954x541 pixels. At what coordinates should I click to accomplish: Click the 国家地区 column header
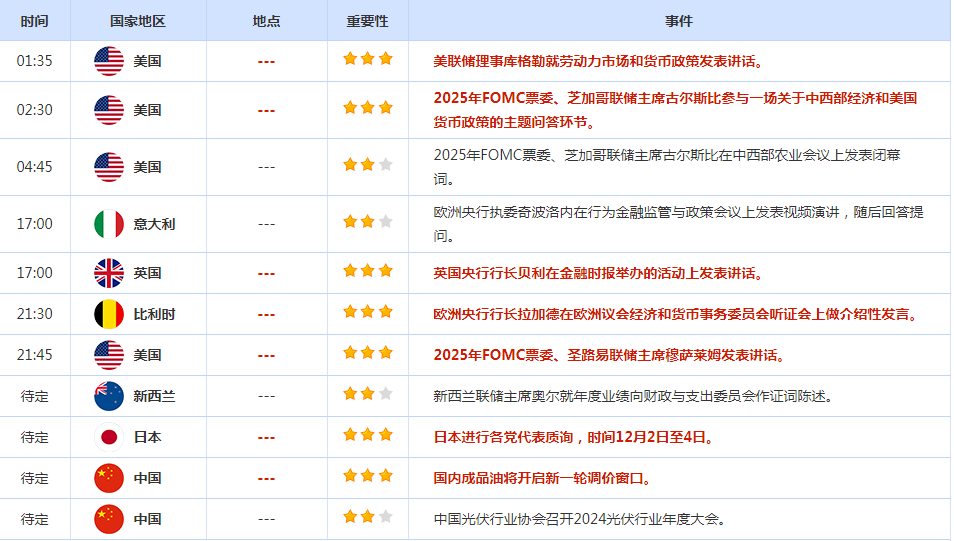pyautogui.click(x=138, y=21)
